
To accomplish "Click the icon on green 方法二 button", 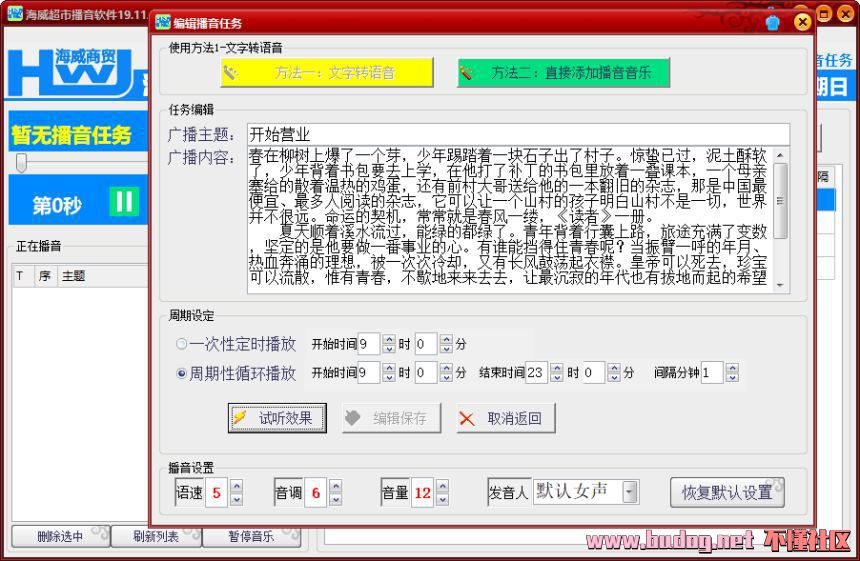I will (x=467, y=73).
